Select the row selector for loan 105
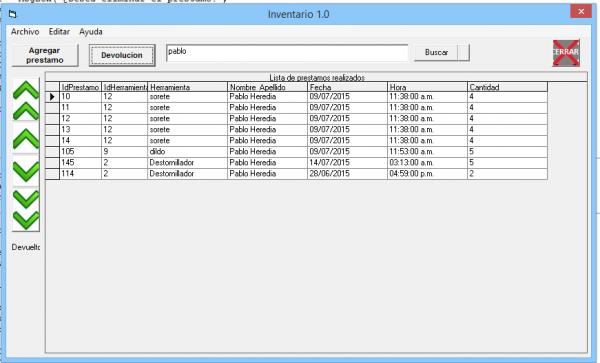 click(52, 151)
